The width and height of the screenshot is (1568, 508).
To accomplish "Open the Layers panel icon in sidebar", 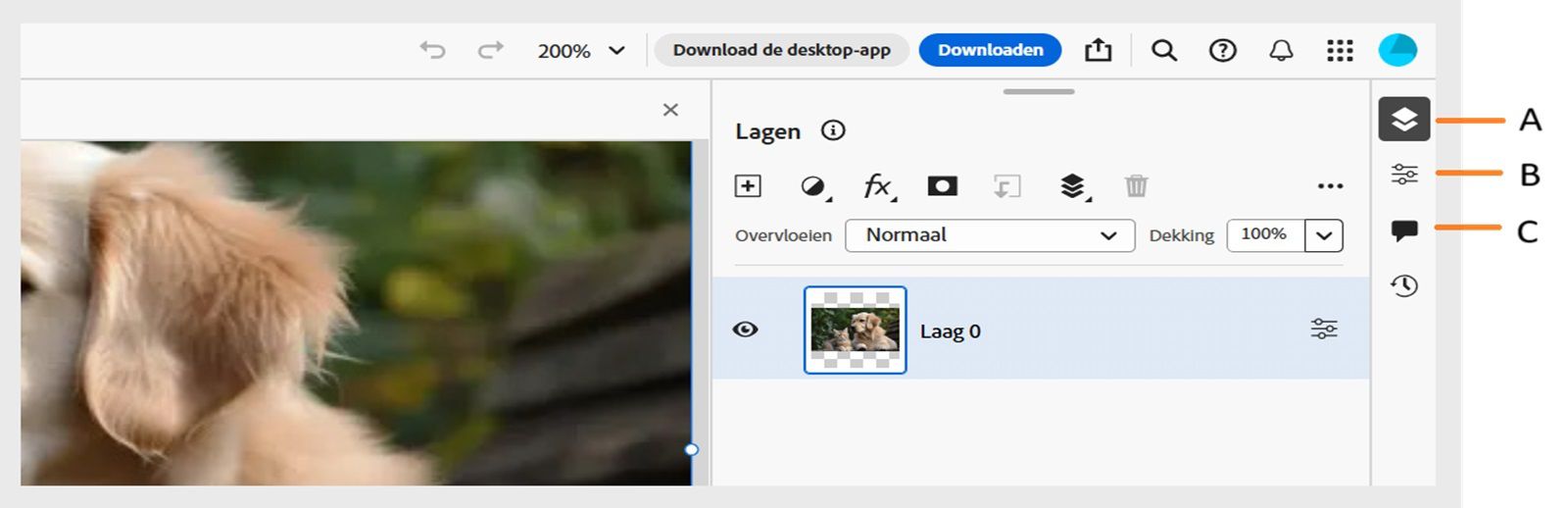I will coord(1404,119).
